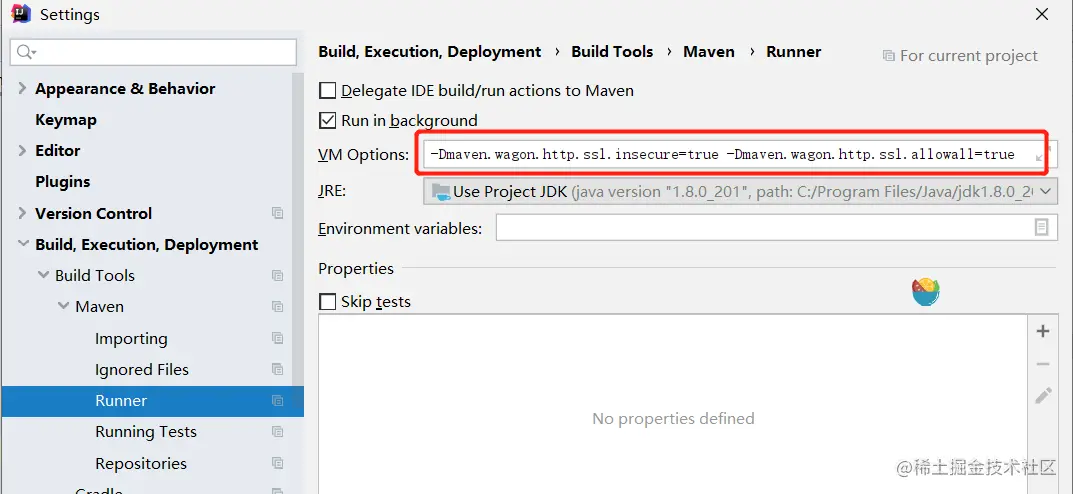This screenshot has height=494, width=1073.
Task: Open the JRE dropdown list
Action: [x=1046, y=191]
